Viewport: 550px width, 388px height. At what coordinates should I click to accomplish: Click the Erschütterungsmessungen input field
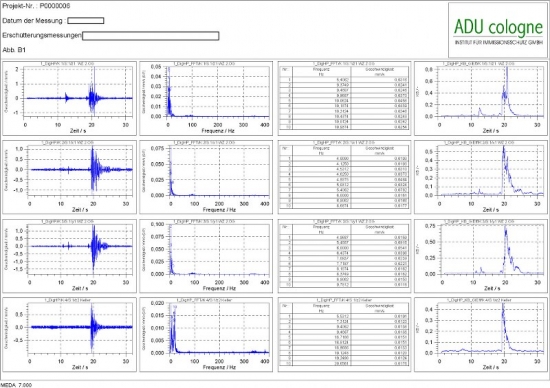pyautogui.click(x=150, y=36)
